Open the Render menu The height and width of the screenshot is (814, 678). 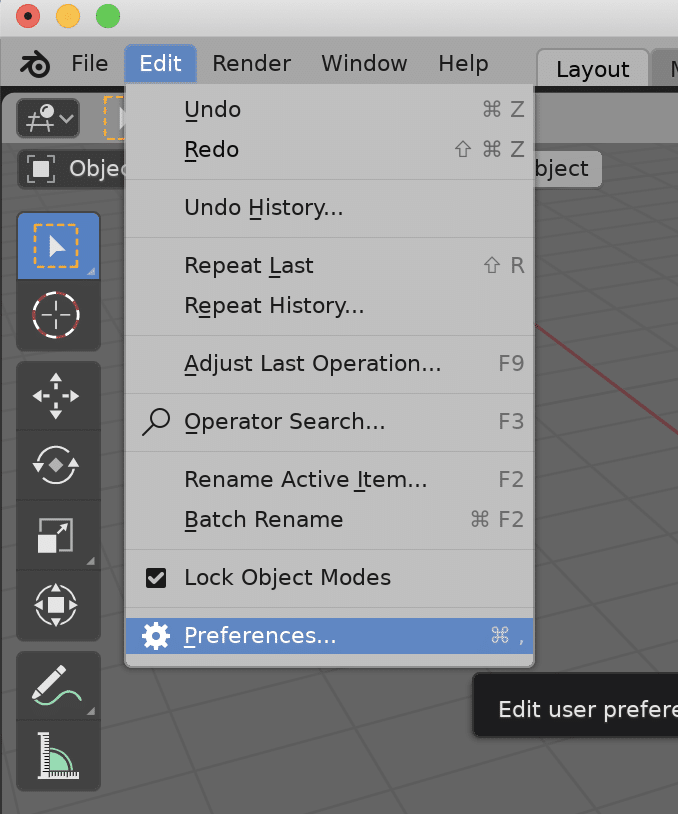251,63
